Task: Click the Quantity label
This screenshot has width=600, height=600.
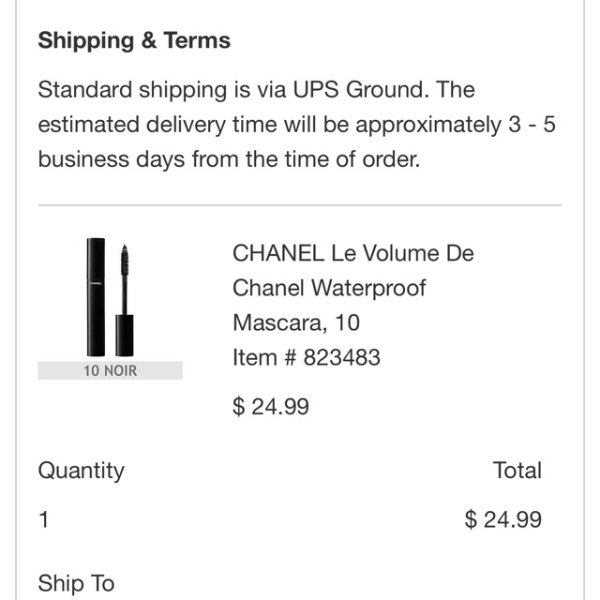Action: [x=81, y=471]
